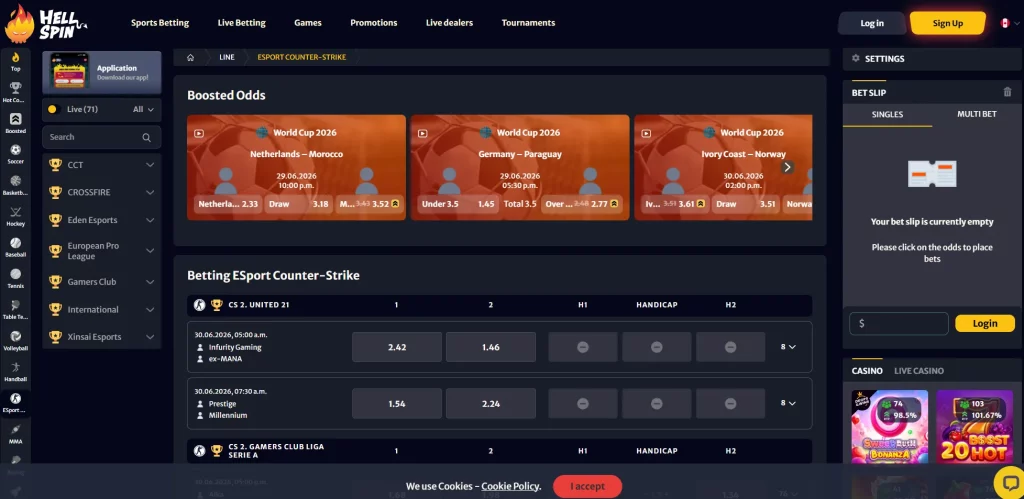This screenshot has width=1024, height=499.
Task: Bet on ex-MANA odds 1.46
Action: [x=490, y=347]
